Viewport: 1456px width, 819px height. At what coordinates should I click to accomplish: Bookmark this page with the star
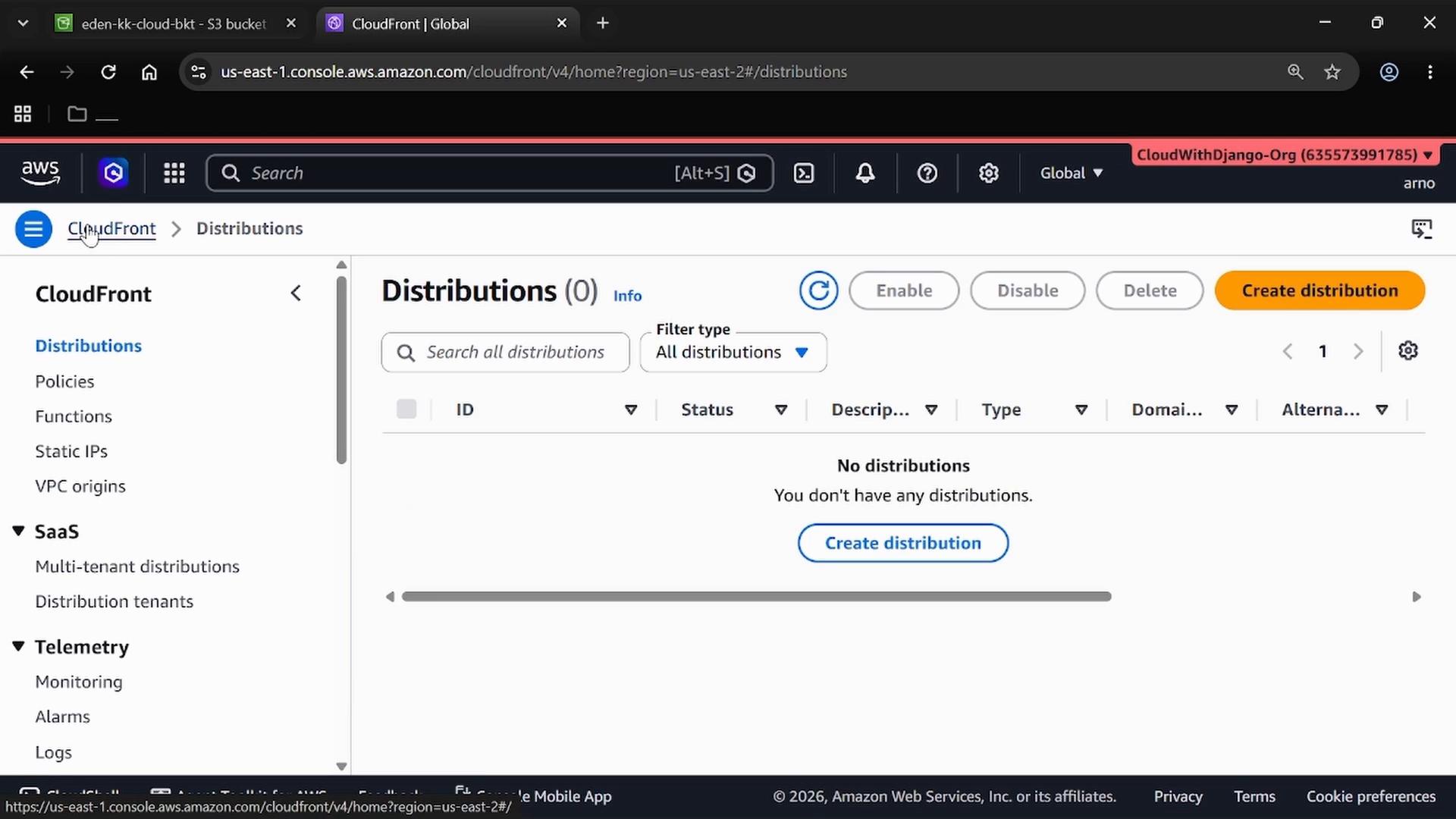pos(1332,72)
